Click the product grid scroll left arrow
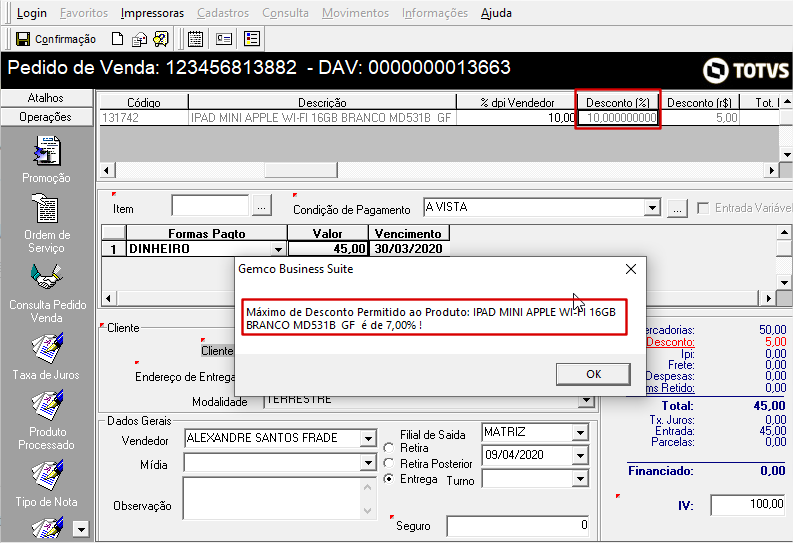Viewport: 793px width, 543px height. coord(106,170)
